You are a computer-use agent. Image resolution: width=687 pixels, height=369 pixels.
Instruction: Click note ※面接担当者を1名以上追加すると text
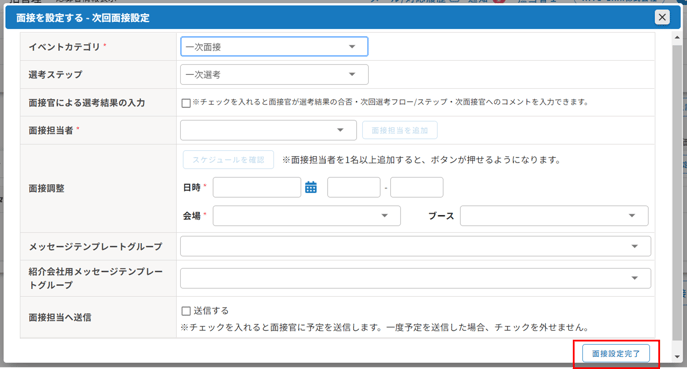click(x=422, y=160)
